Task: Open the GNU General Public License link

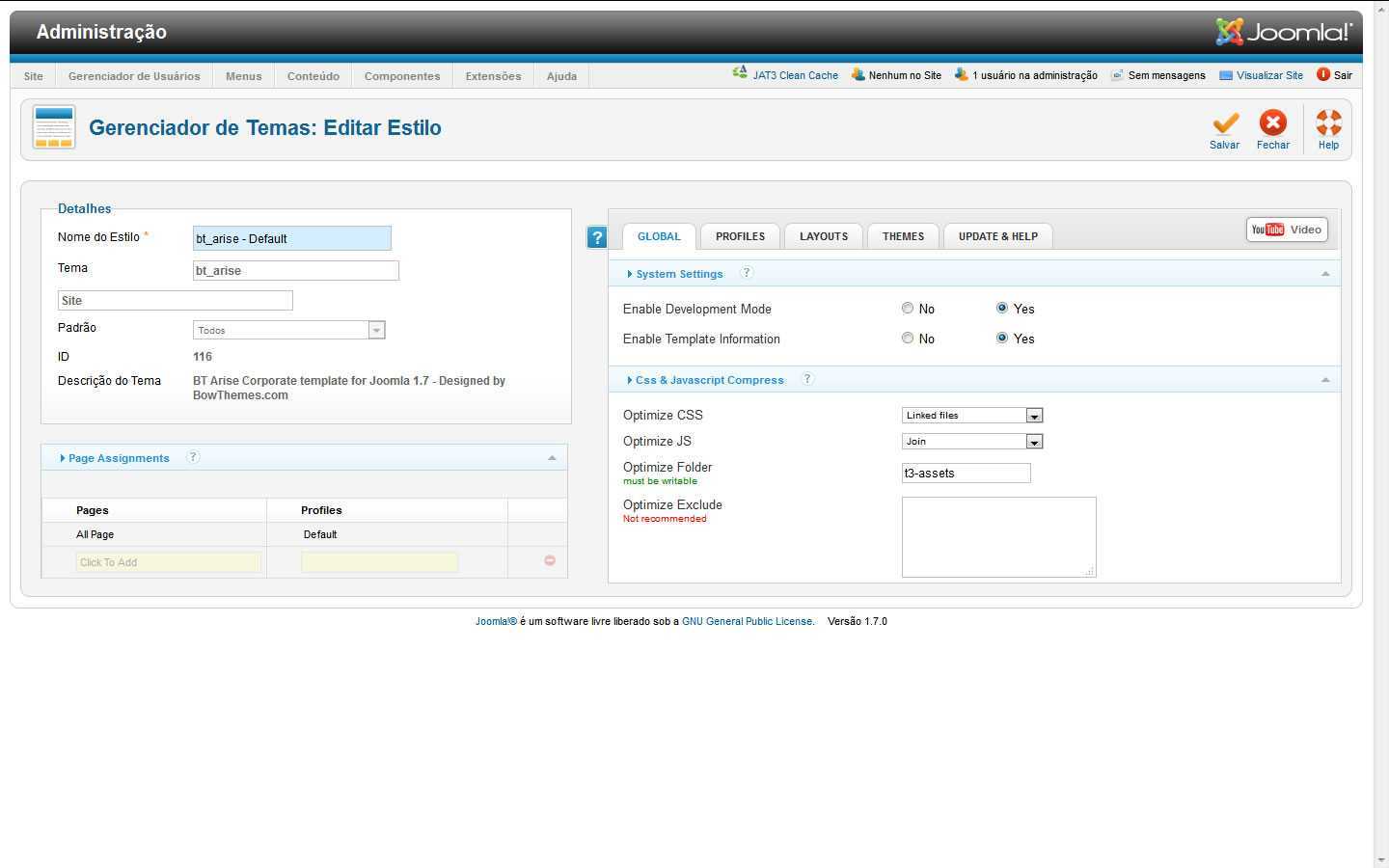Action: pos(747,621)
